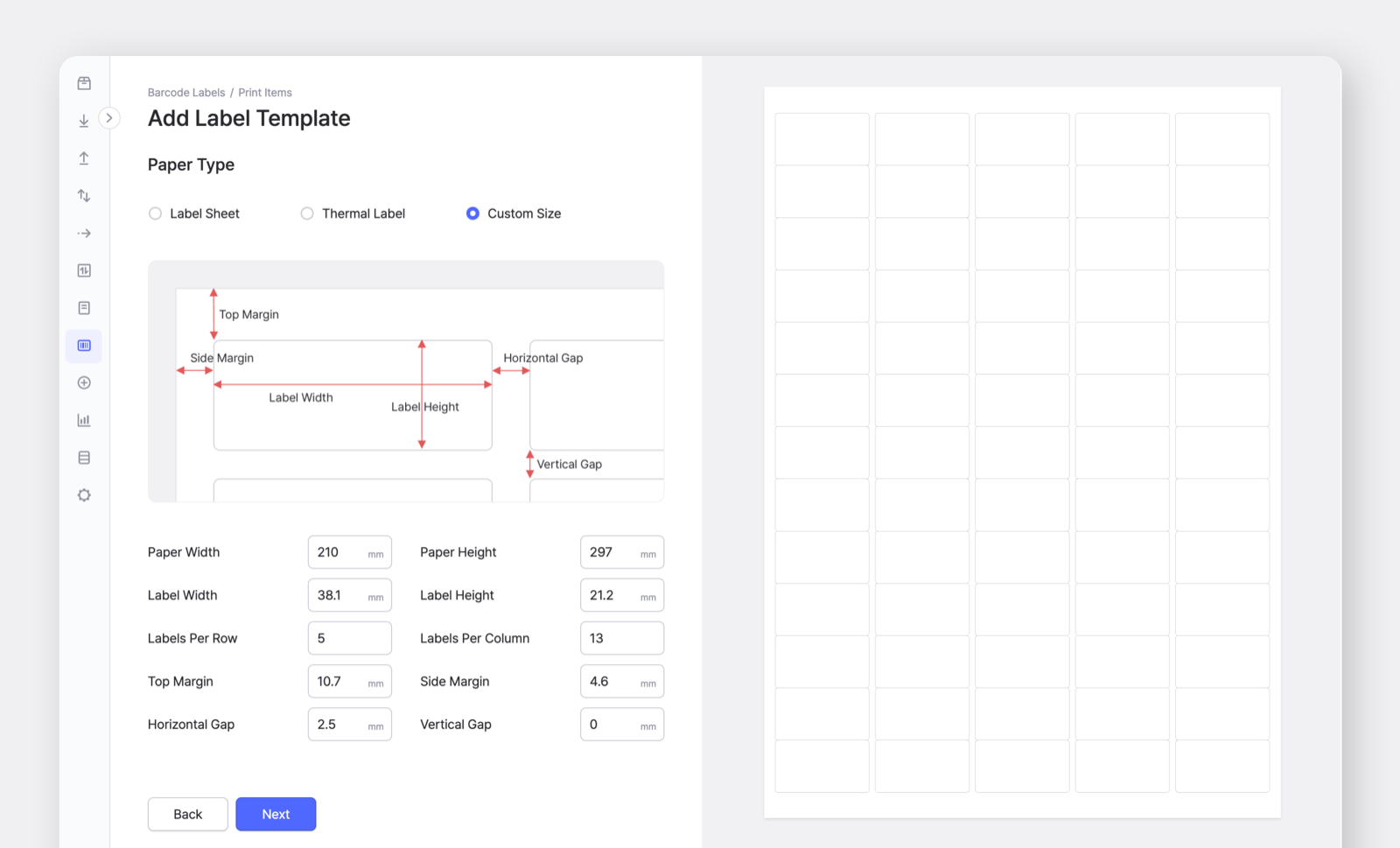
Task: Click the database icon in the sidebar
Action: 84,457
